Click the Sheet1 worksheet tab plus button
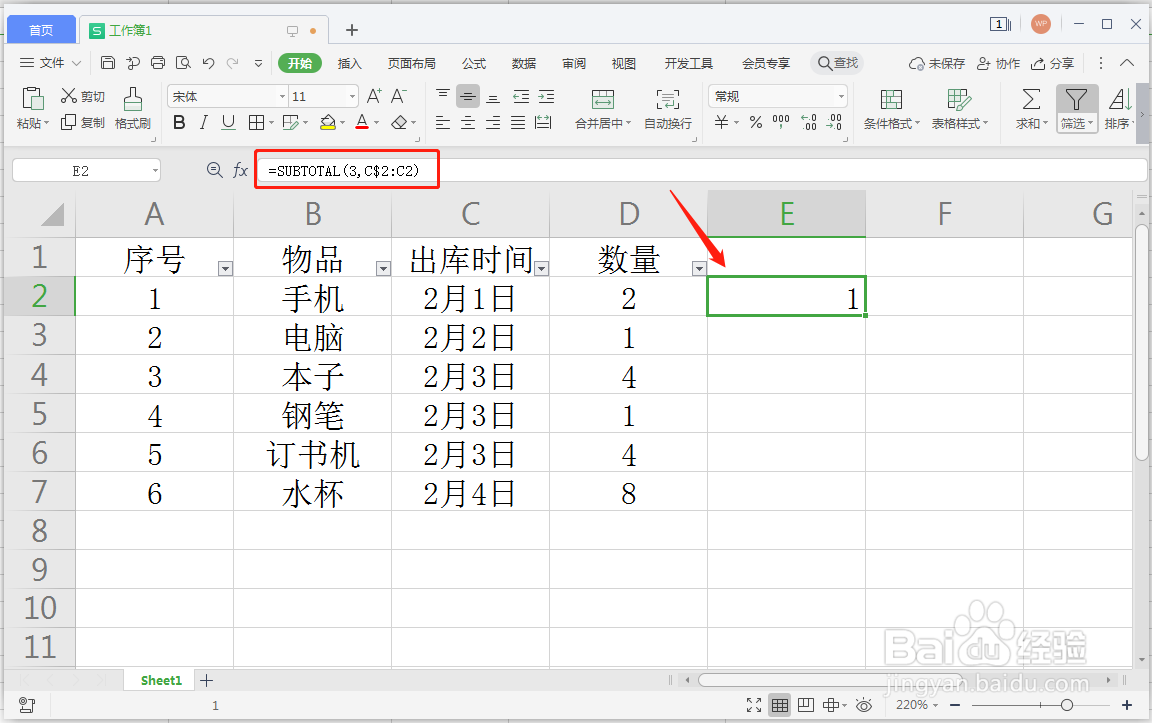The width and height of the screenshot is (1152, 723). (206, 680)
